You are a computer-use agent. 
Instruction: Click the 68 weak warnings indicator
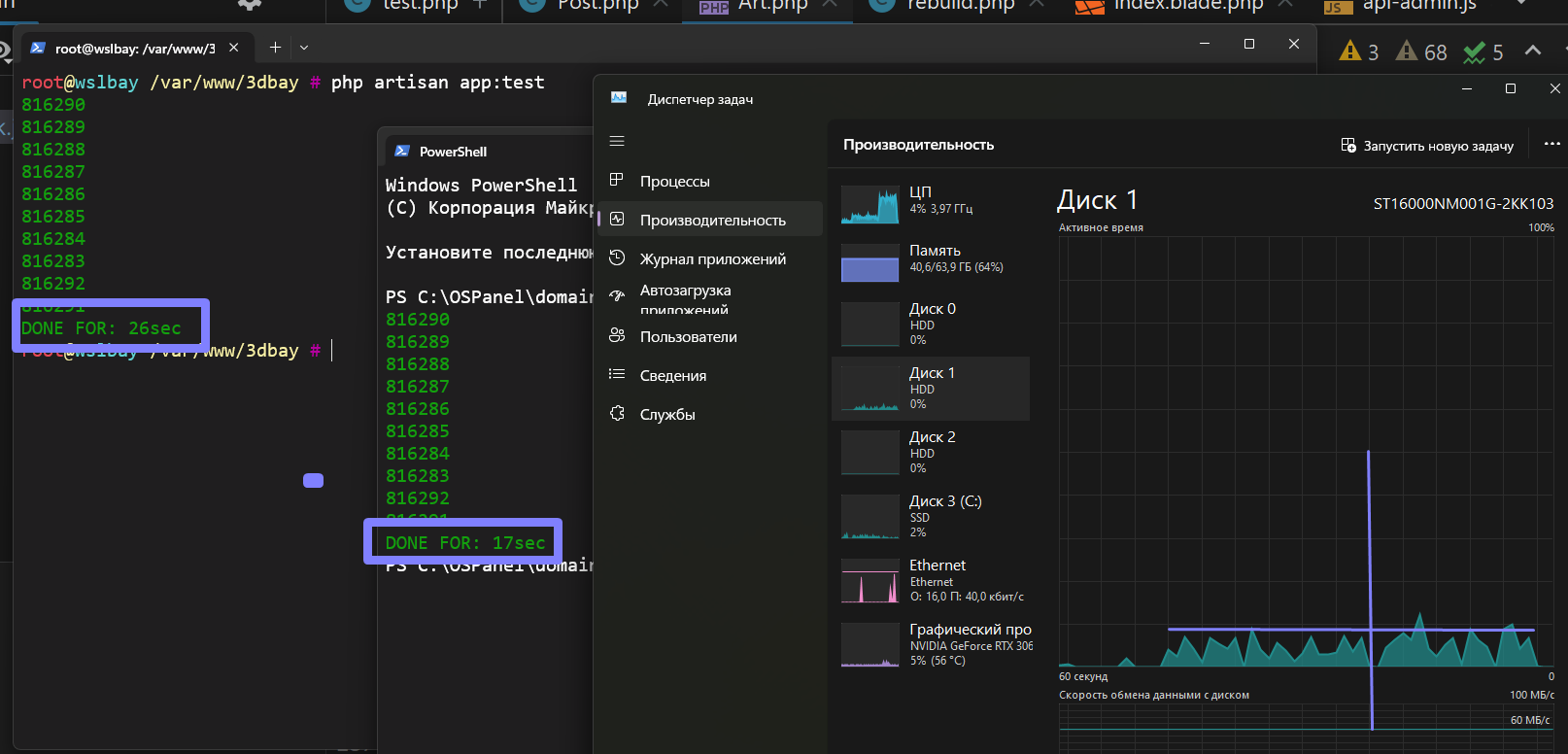pyautogui.click(x=1421, y=51)
